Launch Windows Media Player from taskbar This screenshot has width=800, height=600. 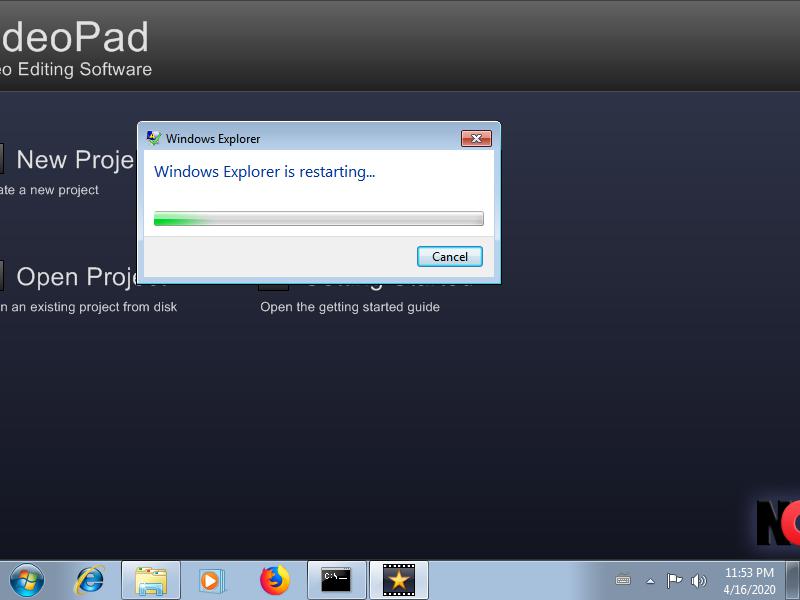[211, 580]
